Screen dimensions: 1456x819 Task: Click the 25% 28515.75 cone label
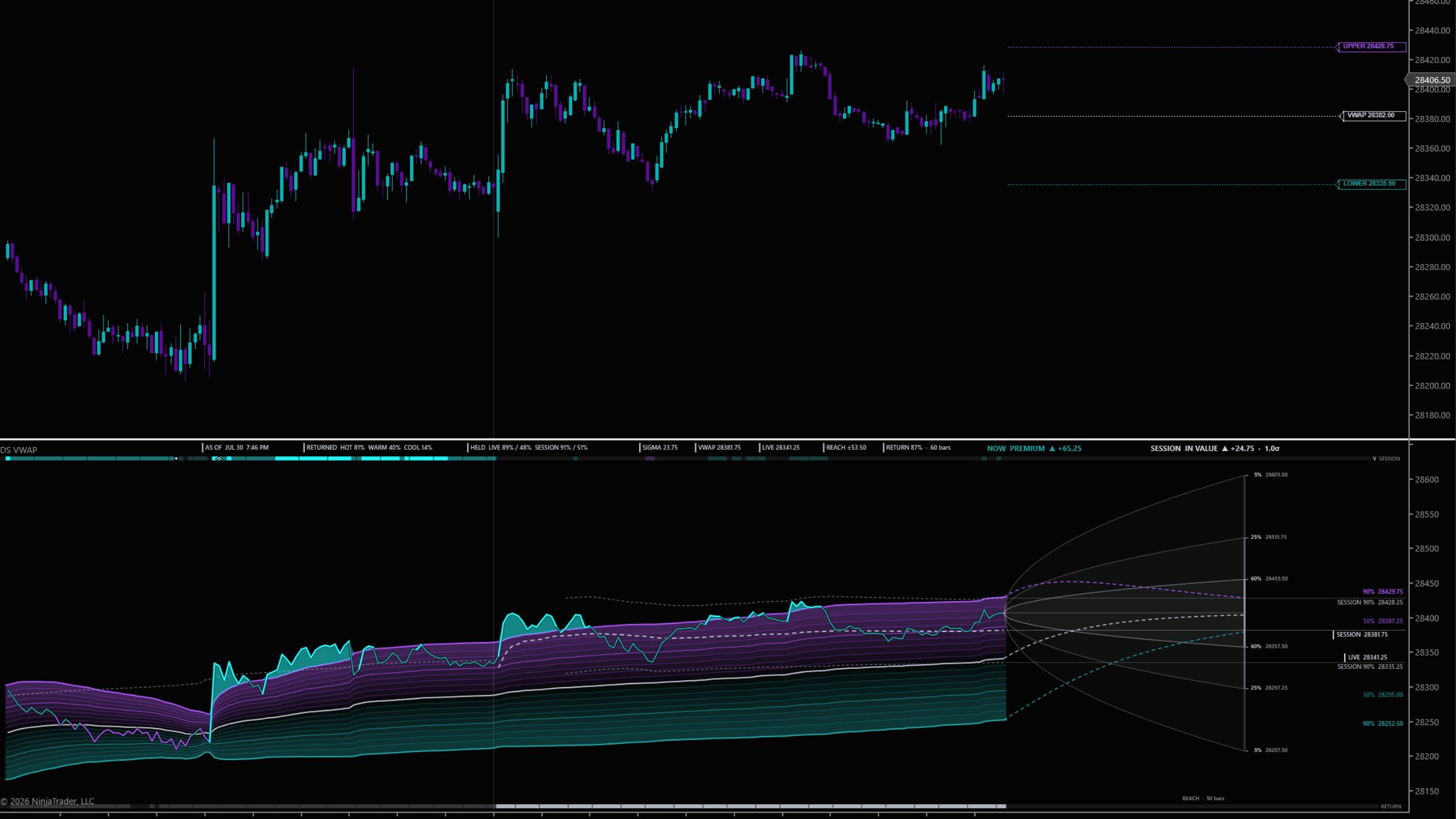pos(1268,537)
